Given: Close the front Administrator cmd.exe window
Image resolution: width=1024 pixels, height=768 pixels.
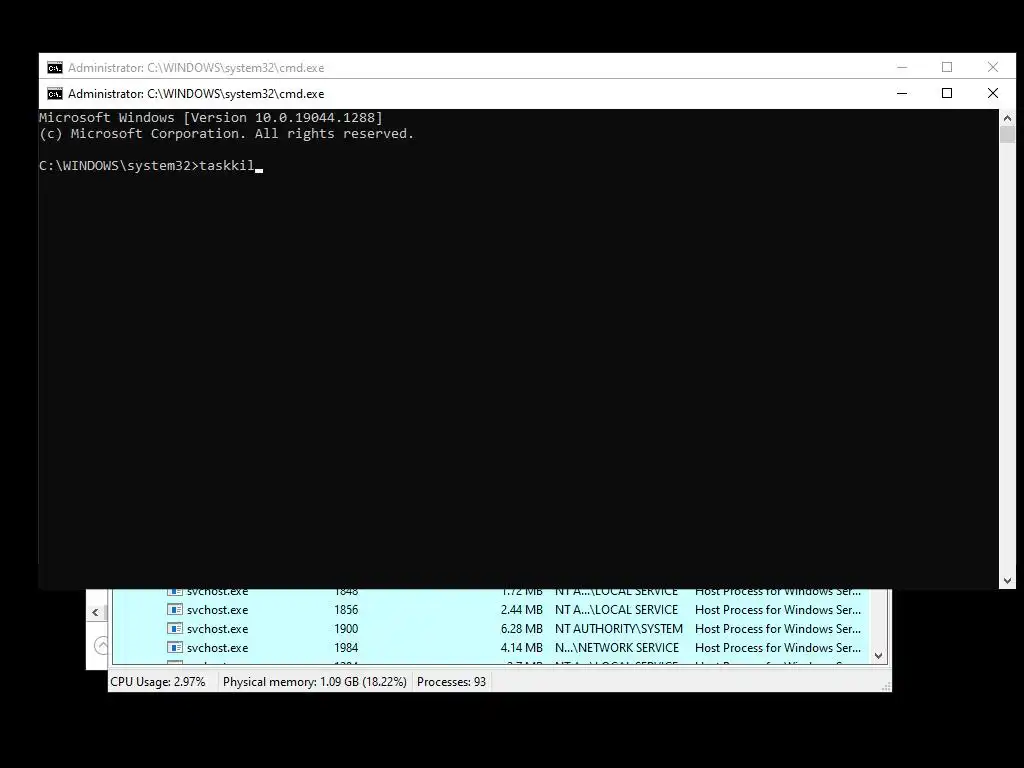Looking at the screenshot, I should (x=993, y=93).
